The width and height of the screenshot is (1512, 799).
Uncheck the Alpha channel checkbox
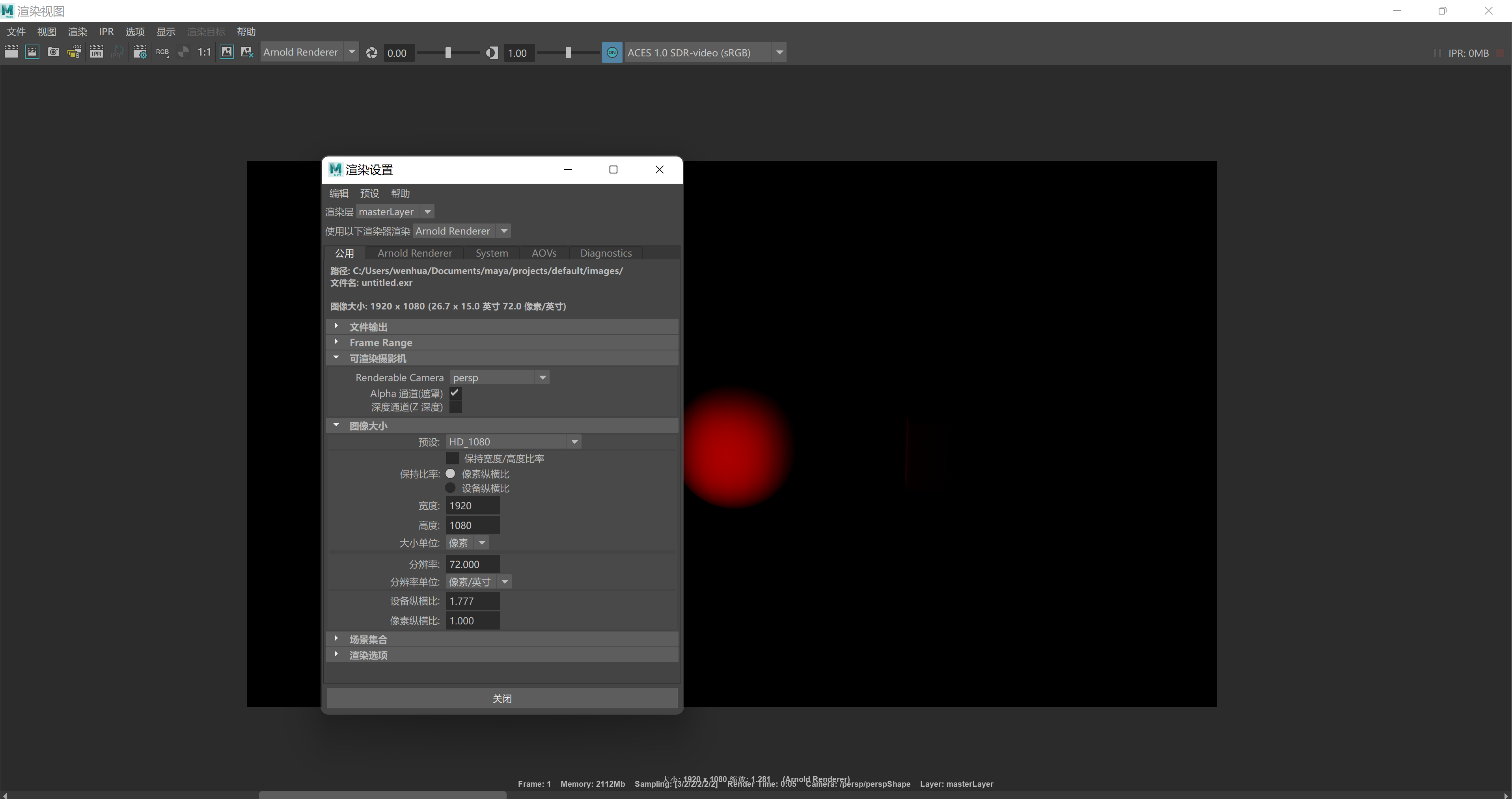(455, 393)
